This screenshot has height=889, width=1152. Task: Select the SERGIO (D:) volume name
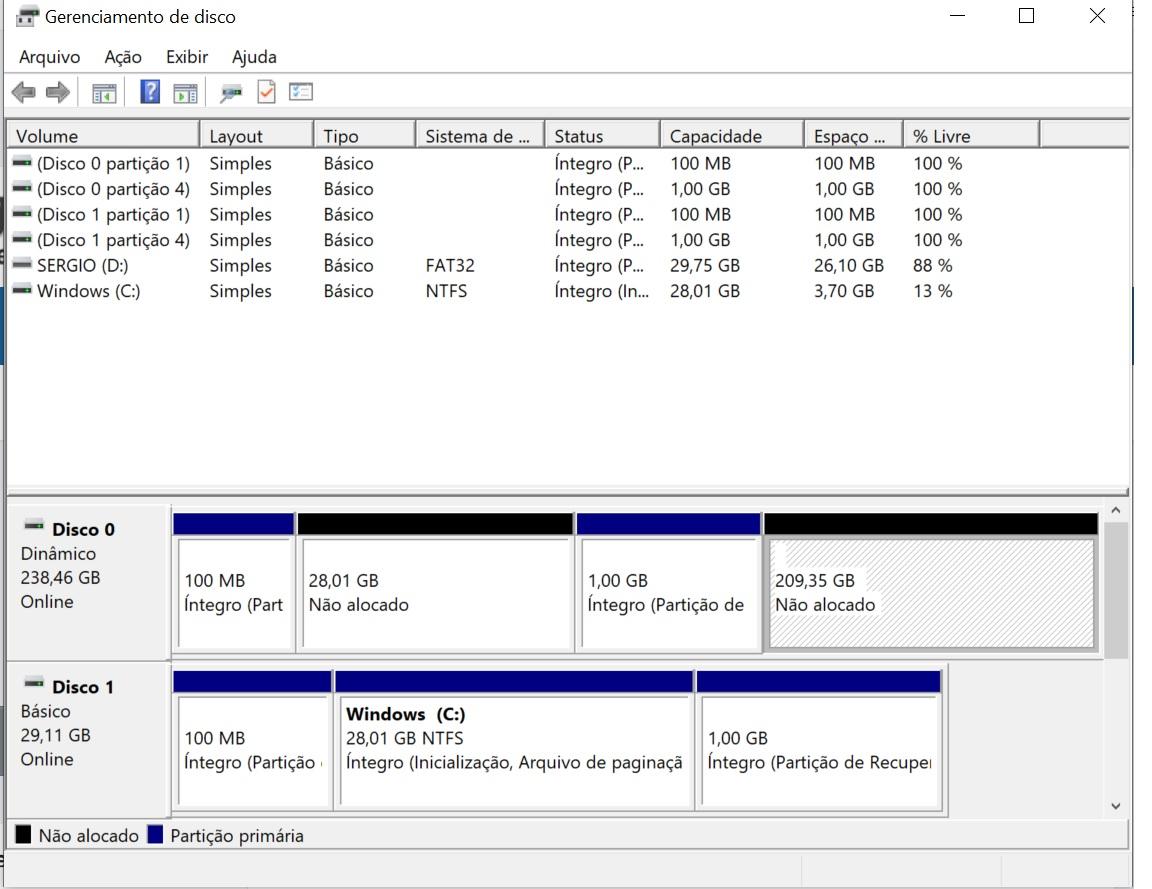(x=82, y=265)
